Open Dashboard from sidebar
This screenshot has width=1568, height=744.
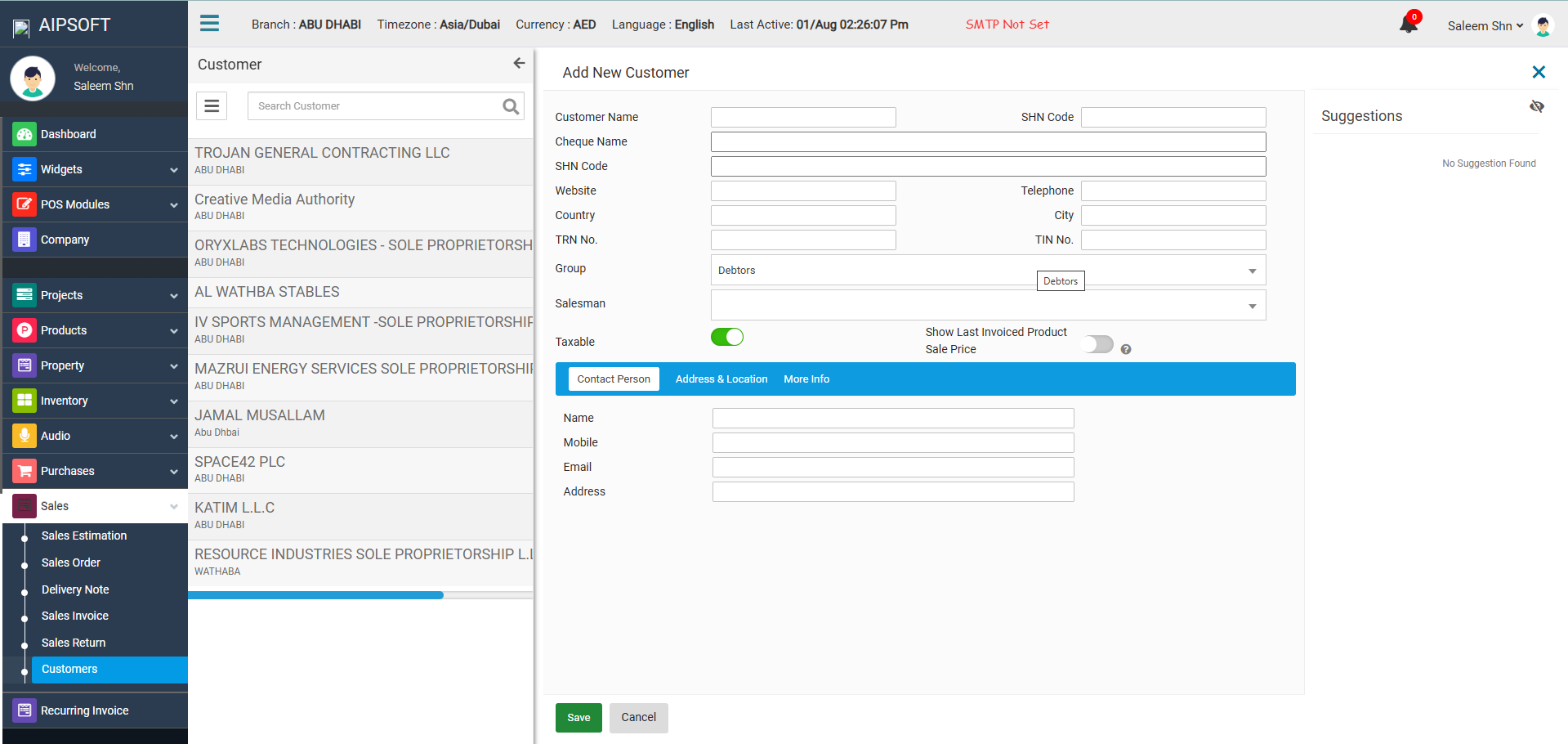click(69, 134)
